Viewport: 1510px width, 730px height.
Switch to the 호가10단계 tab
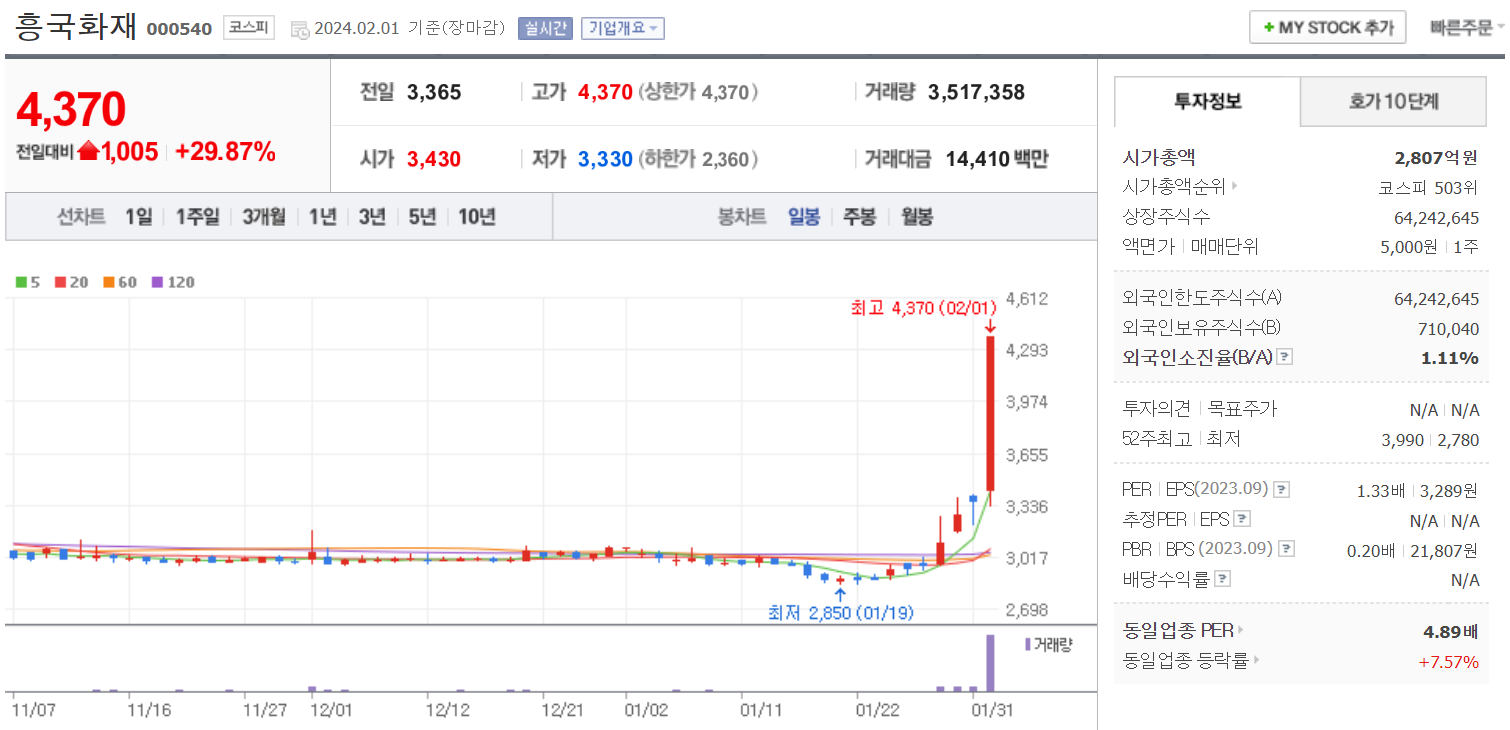point(1394,101)
